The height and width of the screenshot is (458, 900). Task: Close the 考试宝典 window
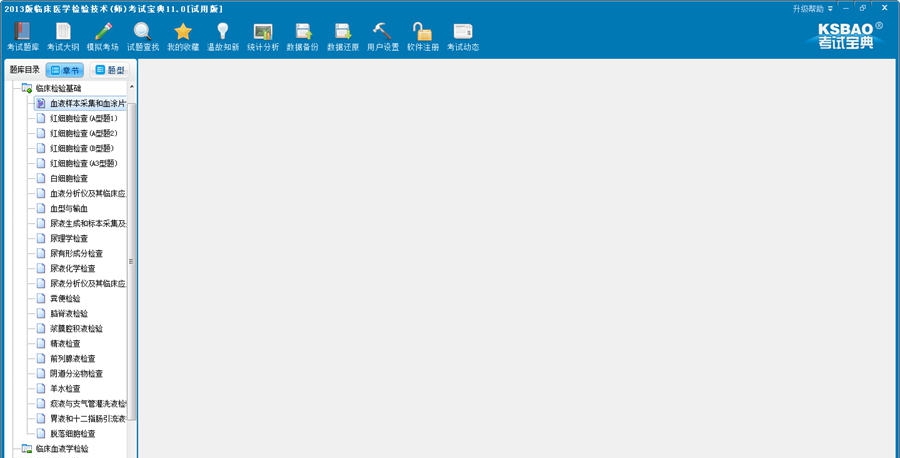(884, 8)
